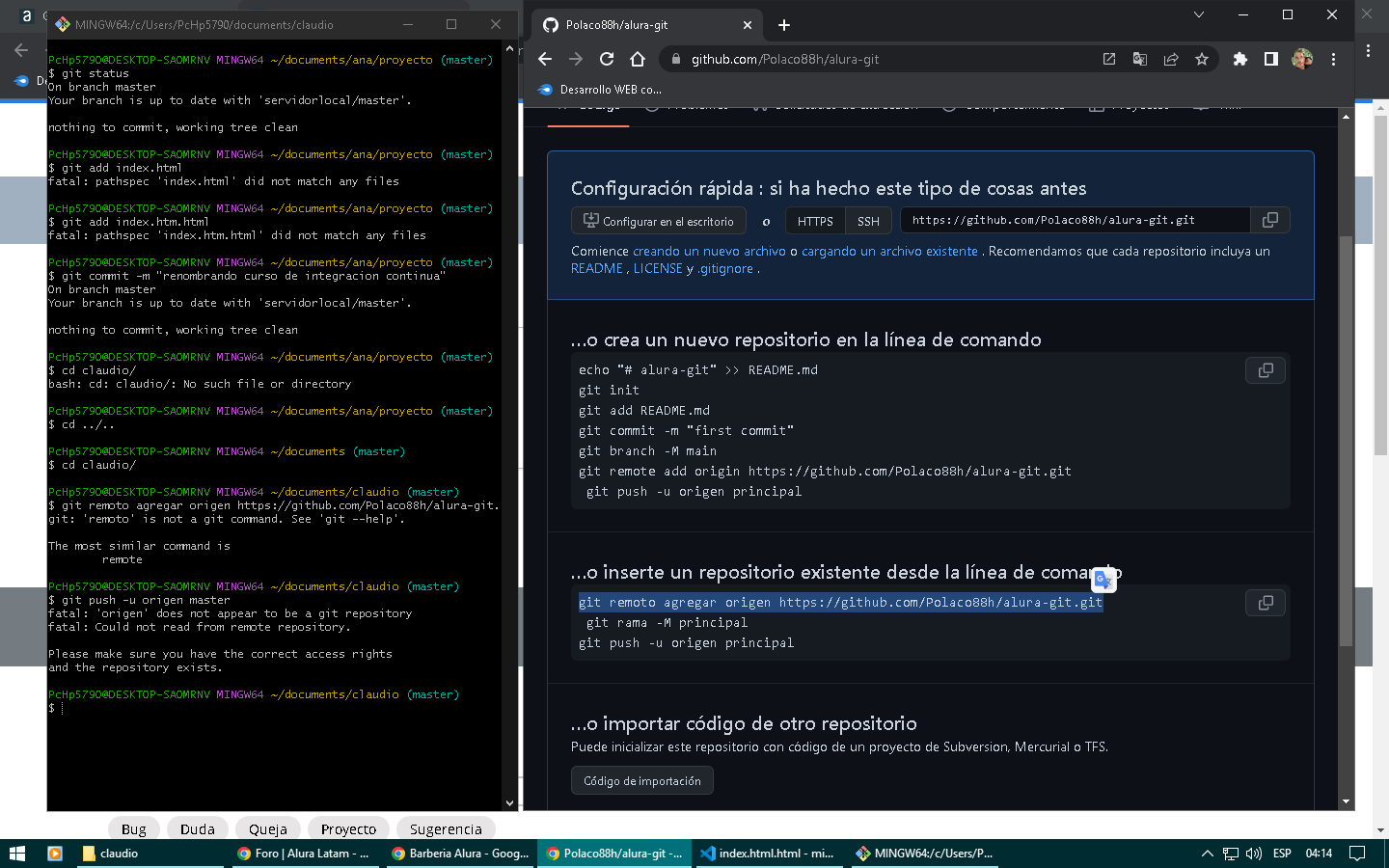Copy the existing repository push commands
1389x868 pixels.
click(x=1266, y=603)
